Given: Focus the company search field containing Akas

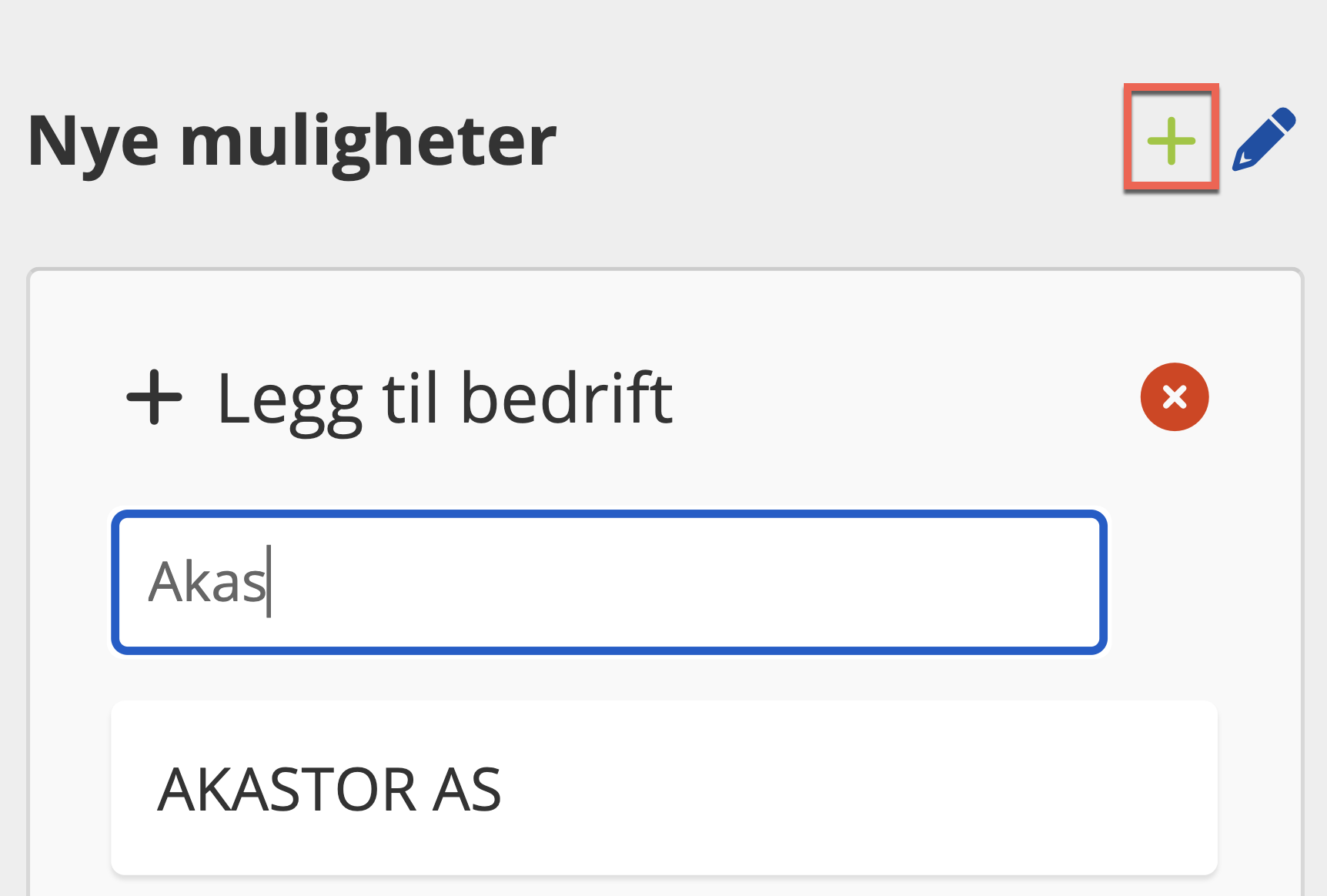Looking at the screenshot, I should click(x=608, y=582).
